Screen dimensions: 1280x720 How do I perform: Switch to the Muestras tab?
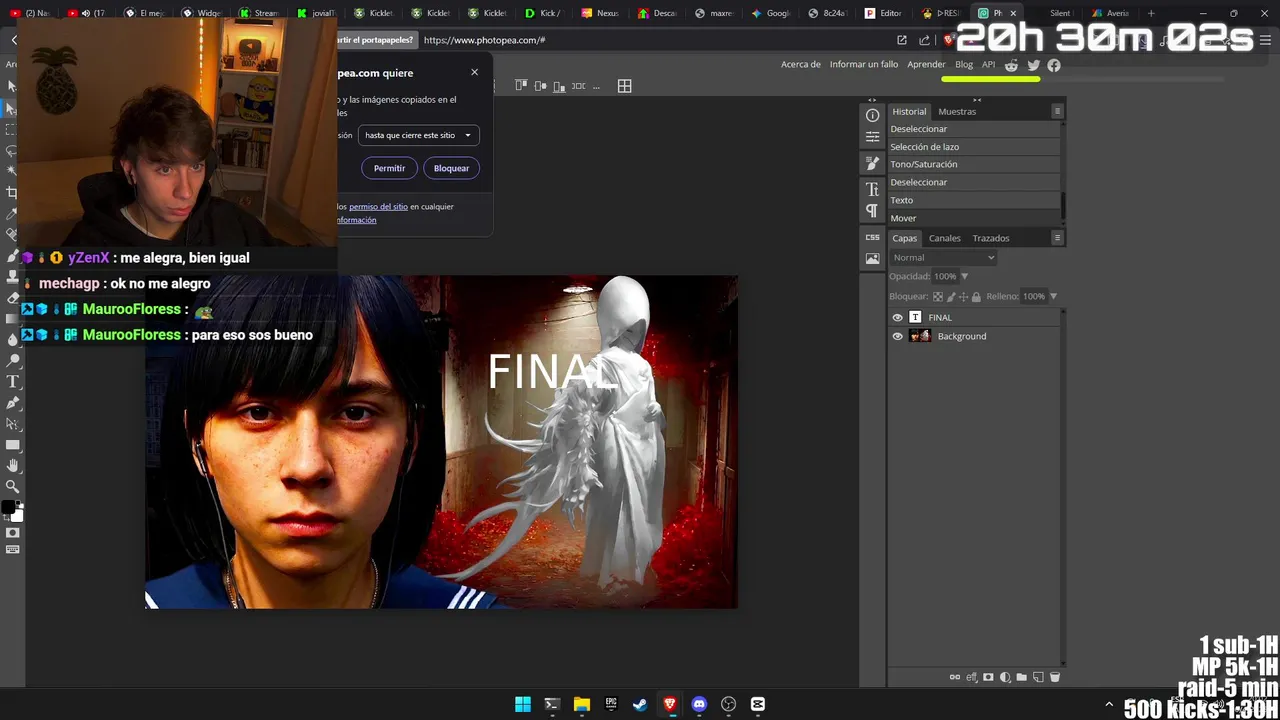tap(957, 111)
